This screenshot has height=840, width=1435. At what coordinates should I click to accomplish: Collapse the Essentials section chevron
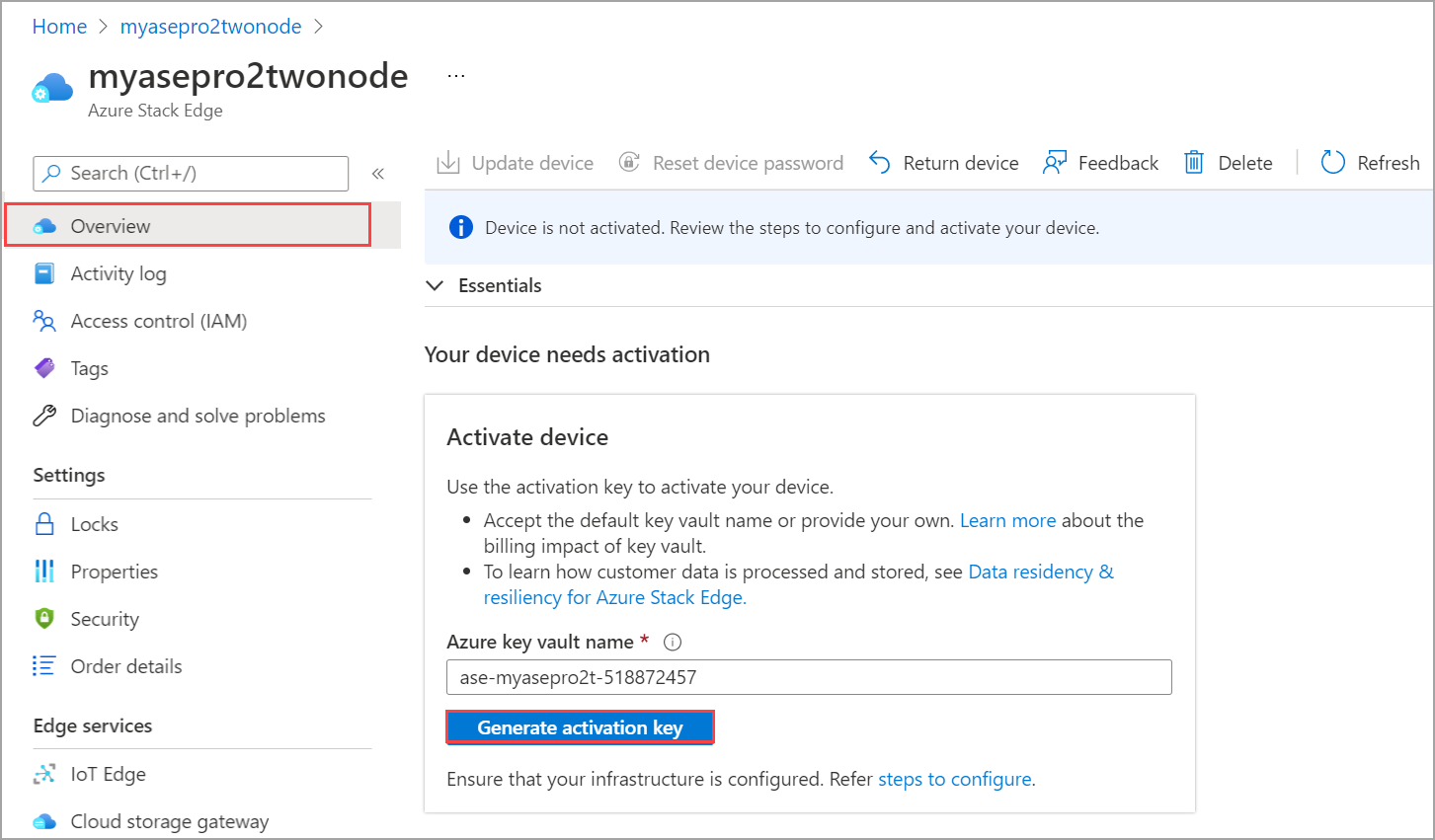[435, 285]
